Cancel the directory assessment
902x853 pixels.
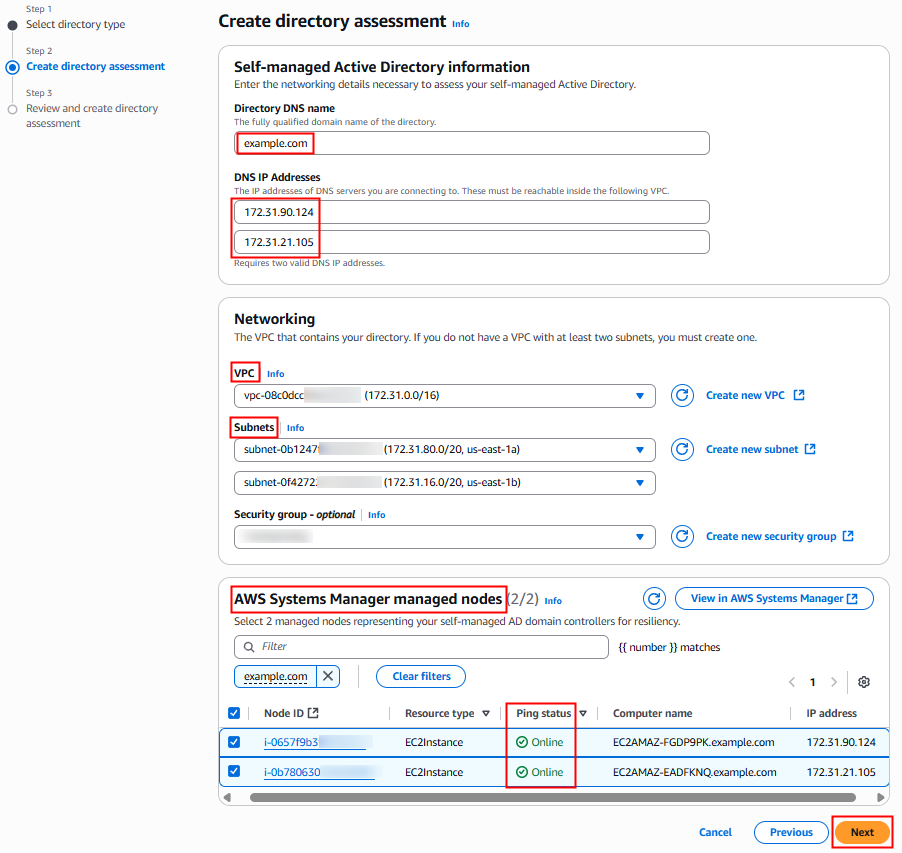click(x=715, y=832)
